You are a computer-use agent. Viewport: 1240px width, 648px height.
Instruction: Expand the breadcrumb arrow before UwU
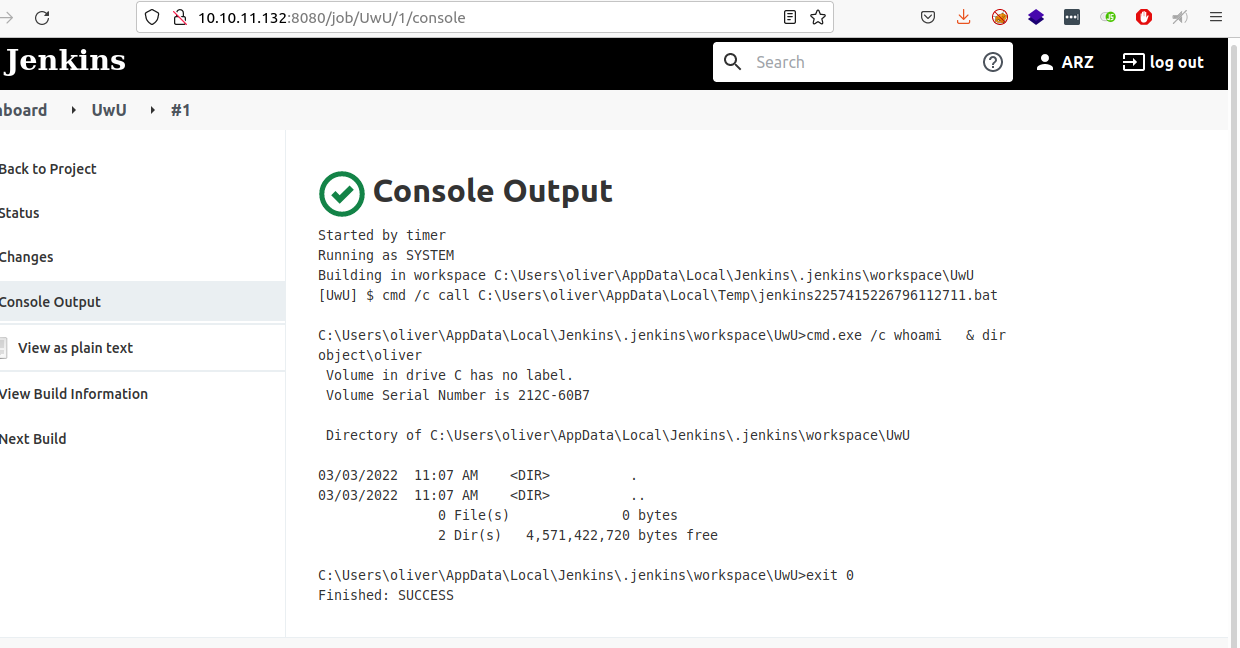pyautogui.click(x=74, y=110)
